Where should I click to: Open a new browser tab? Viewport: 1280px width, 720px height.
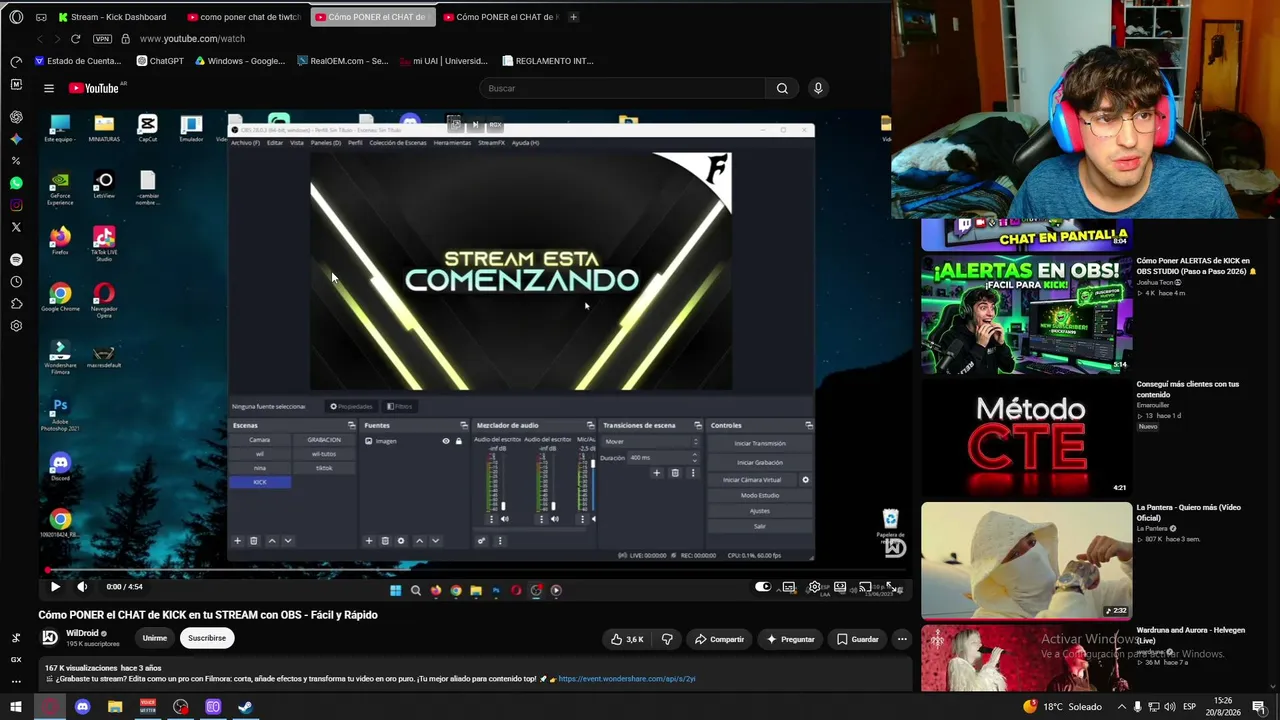pyautogui.click(x=573, y=17)
